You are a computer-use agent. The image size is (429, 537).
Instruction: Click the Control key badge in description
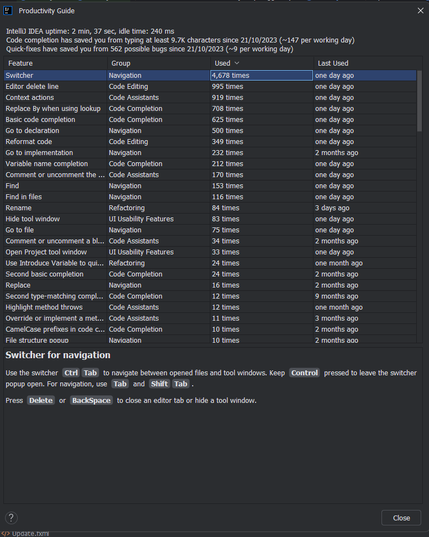[x=304, y=373]
